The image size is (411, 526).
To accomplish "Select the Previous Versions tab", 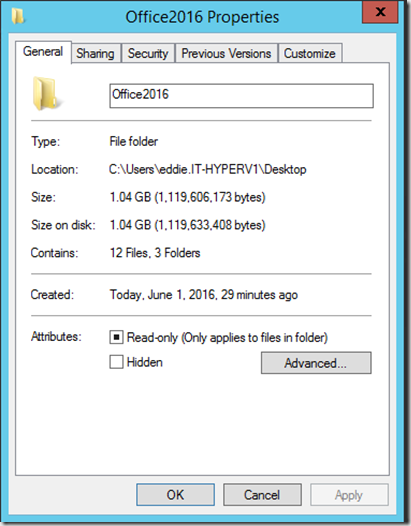I will 226,53.
